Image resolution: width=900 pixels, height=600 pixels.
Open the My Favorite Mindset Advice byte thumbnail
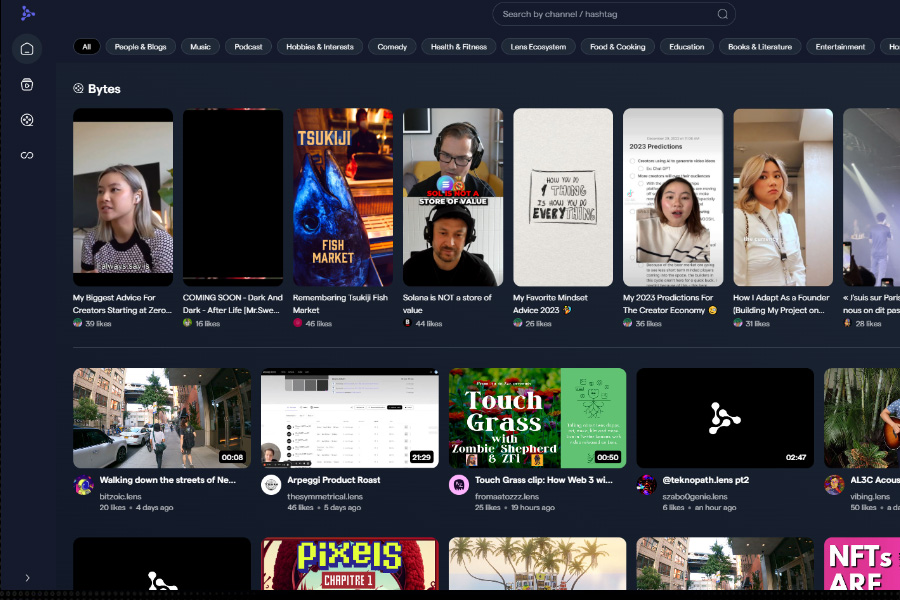563,197
